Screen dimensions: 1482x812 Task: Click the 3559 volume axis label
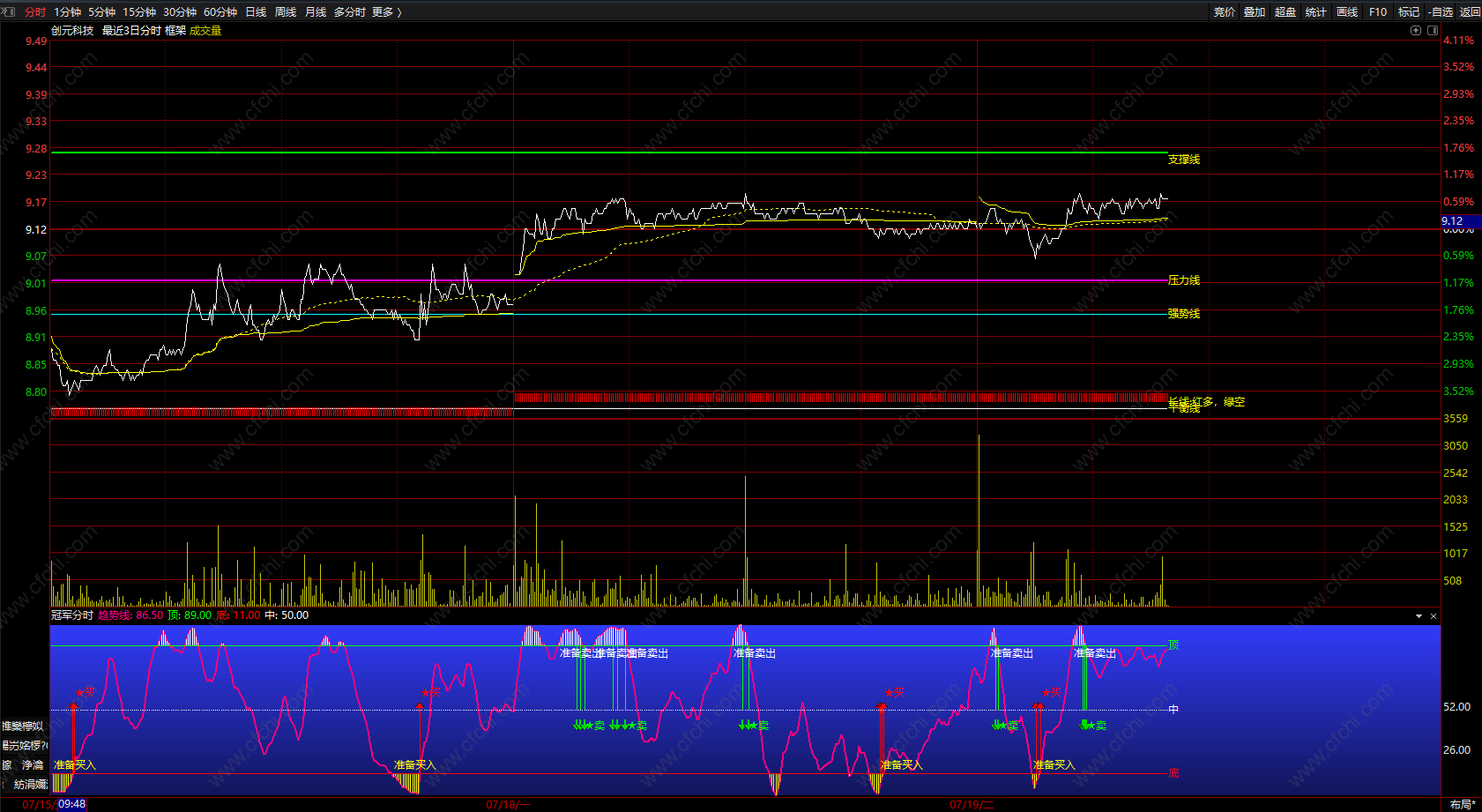[1456, 419]
